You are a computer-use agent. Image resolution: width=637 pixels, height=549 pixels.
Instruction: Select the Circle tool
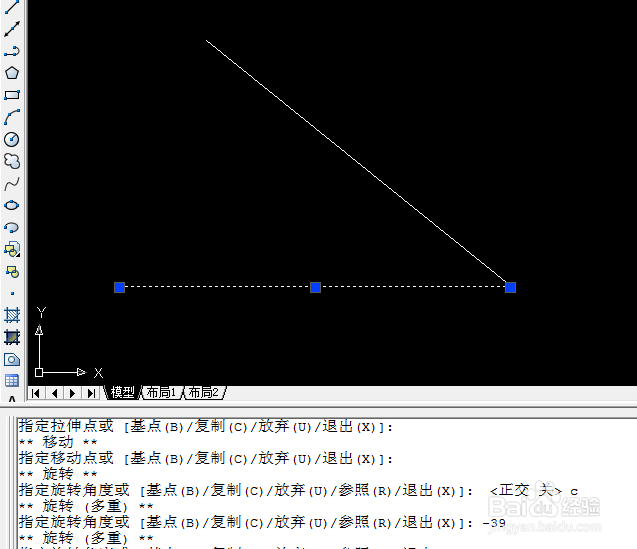[12, 139]
